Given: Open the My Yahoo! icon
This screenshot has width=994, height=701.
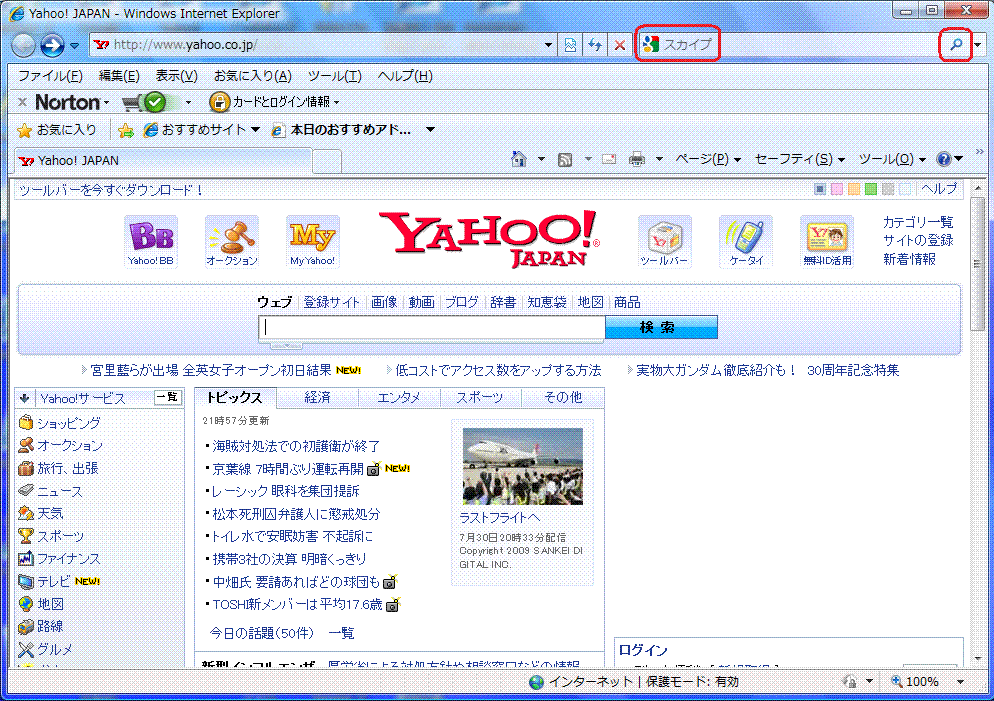Looking at the screenshot, I should tap(313, 241).
